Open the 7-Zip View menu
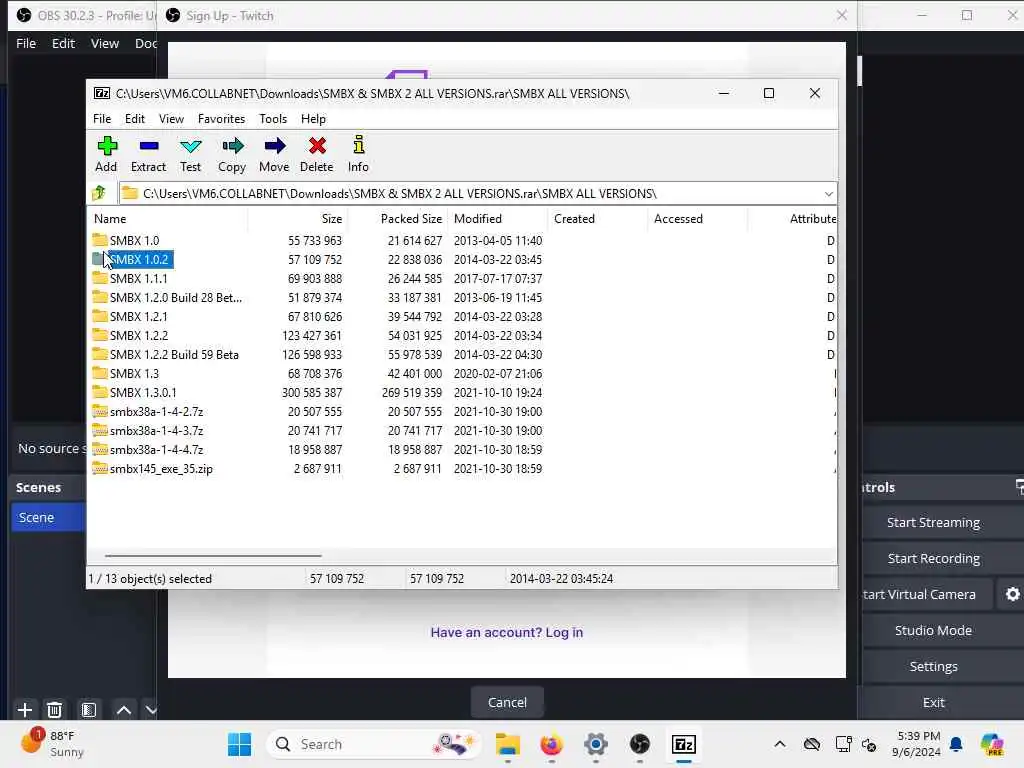1024x768 pixels. pyautogui.click(x=171, y=119)
